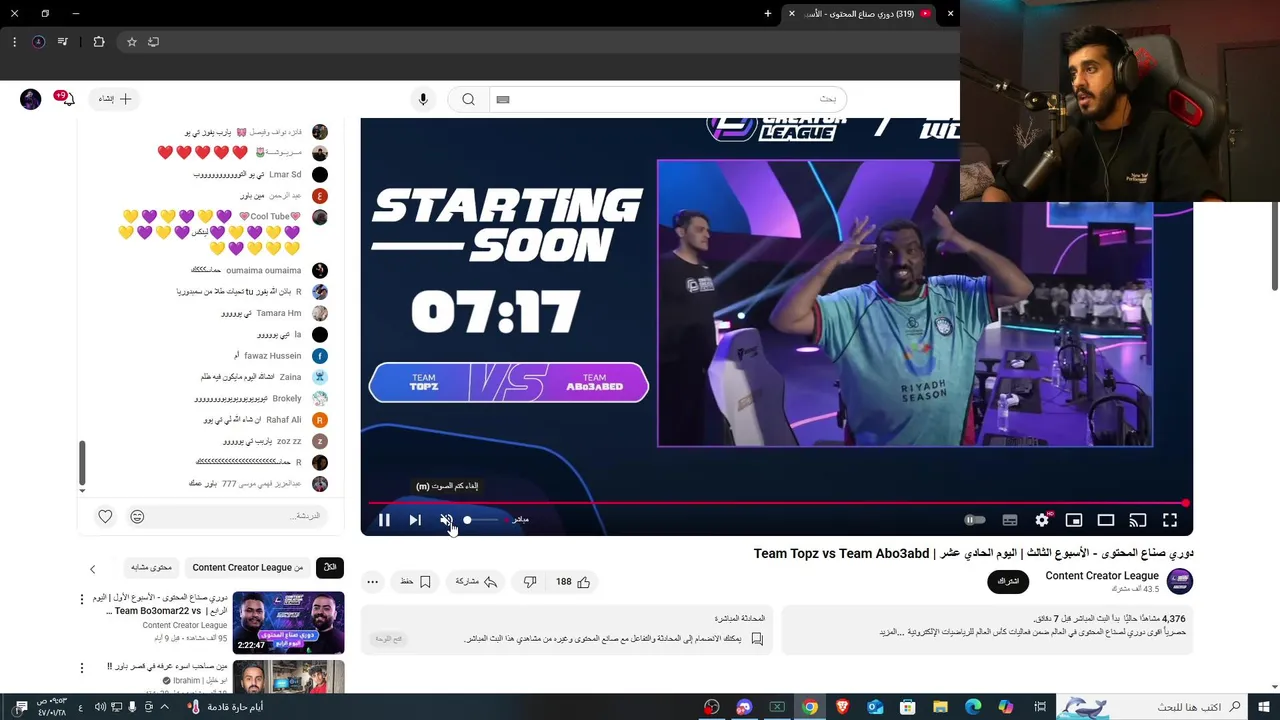
Task: Open Team Bo3omar22 recommended video thumbnail
Action: pos(288,623)
